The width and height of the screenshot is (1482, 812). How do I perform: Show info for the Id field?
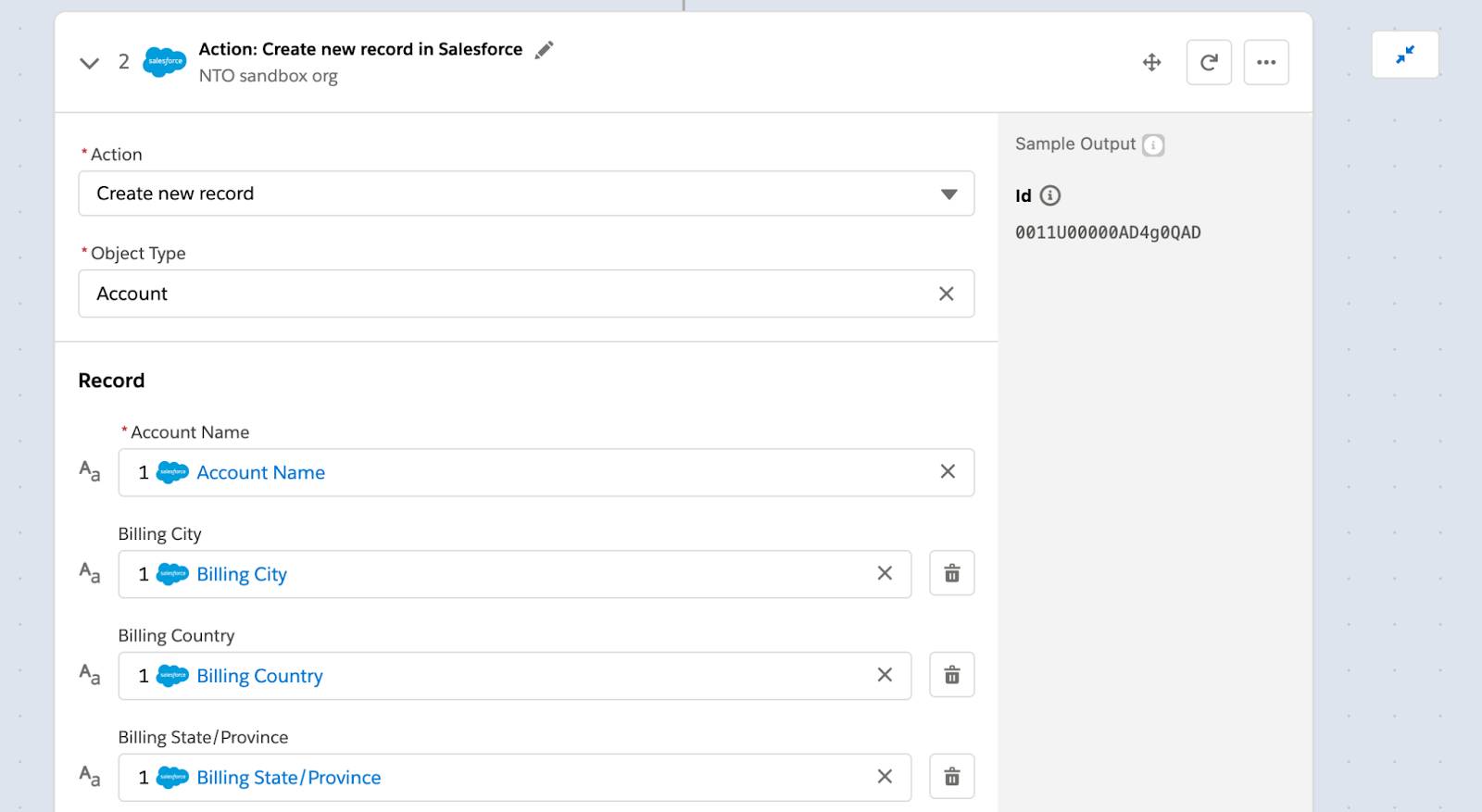1049,195
